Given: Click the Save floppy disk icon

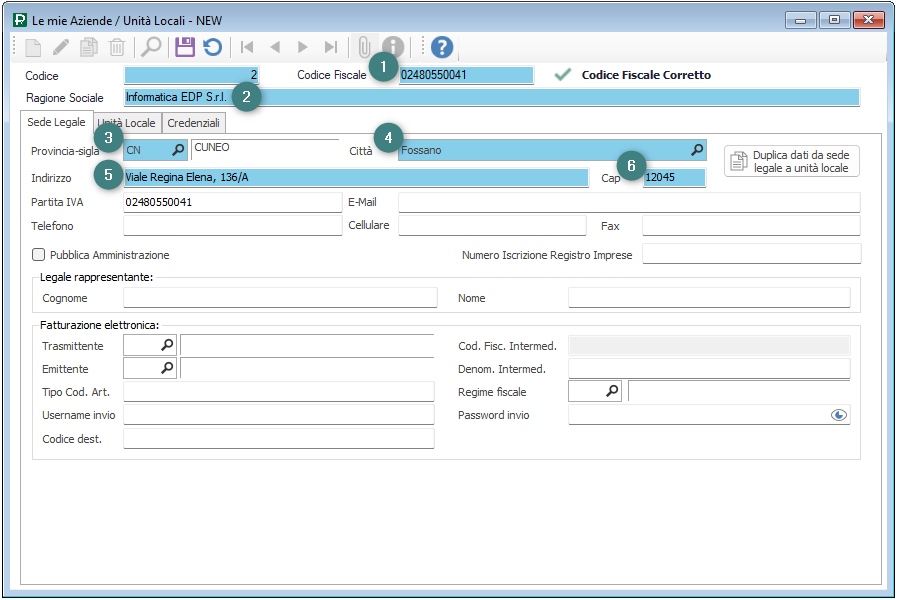Looking at the screenshot, I should click(185, 47).
